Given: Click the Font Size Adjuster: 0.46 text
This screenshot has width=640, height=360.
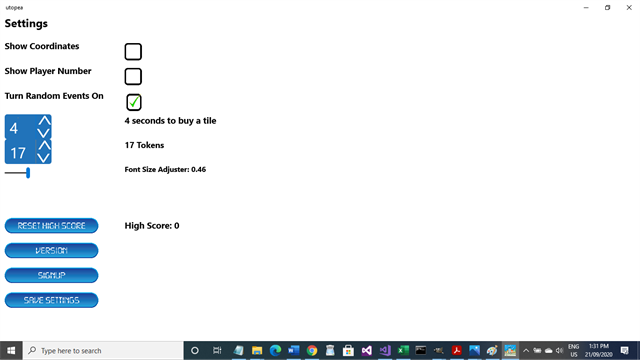Looking at the screenshot, I should [x=165, y=169].
